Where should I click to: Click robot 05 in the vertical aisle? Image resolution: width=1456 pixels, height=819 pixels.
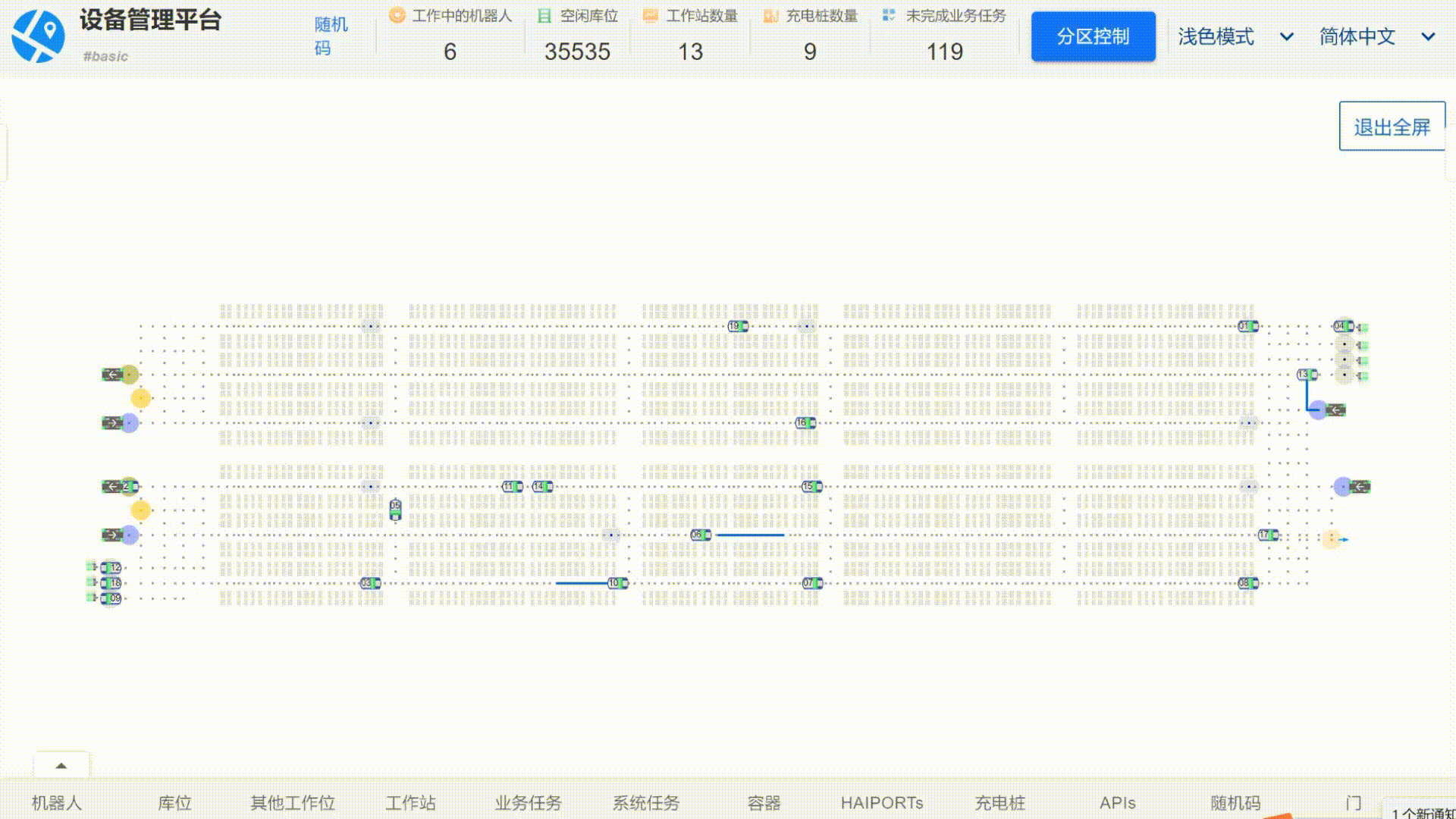[395, 510]
